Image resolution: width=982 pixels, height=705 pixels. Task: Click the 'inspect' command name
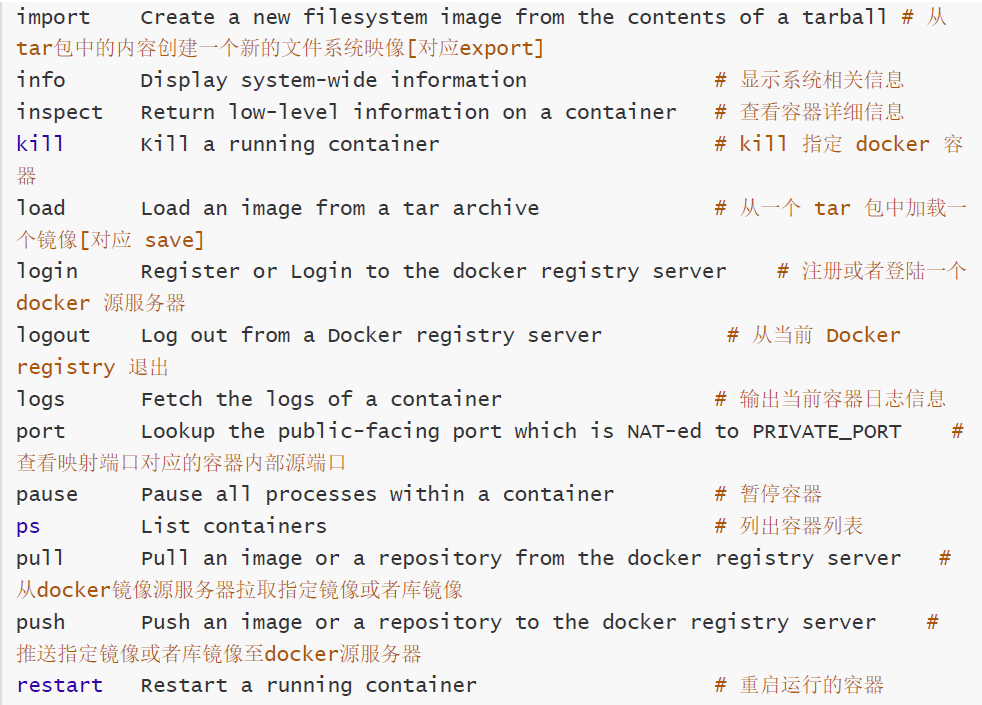pyautogui.click(x=59, y=112)
